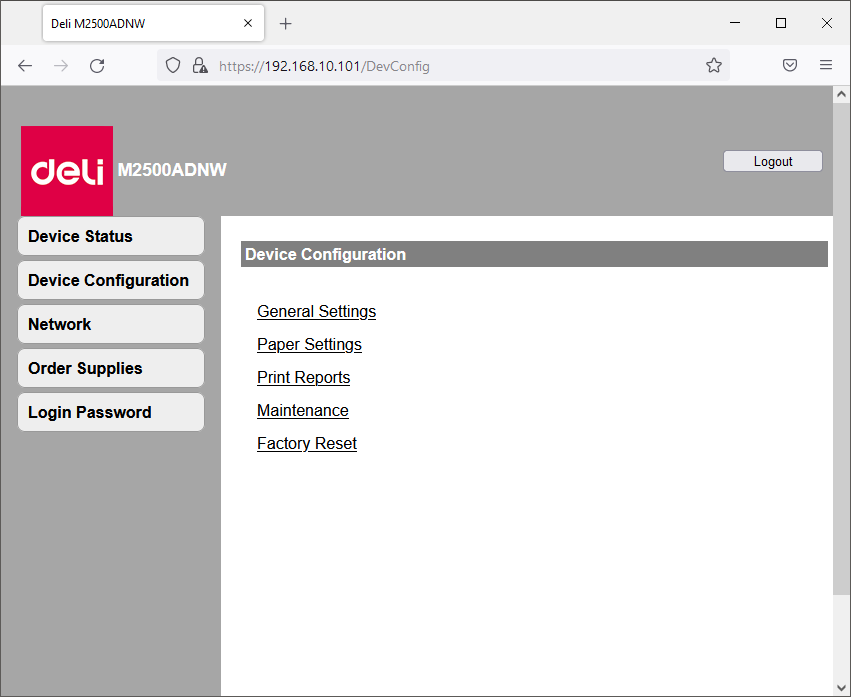851x697 pixels.
Task: Open the General Settings link
Action: pos(316,311)
